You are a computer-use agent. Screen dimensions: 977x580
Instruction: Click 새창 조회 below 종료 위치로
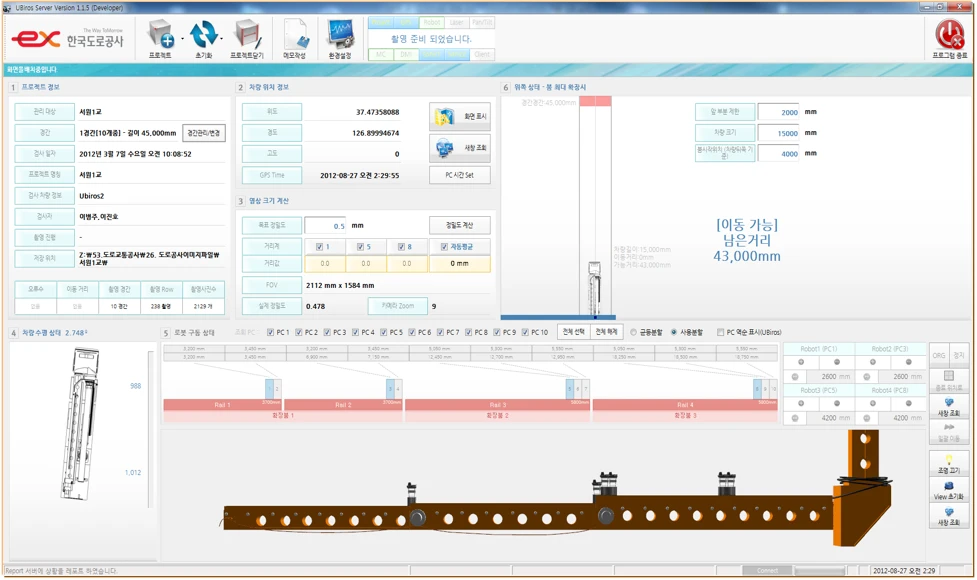(948, 407)
